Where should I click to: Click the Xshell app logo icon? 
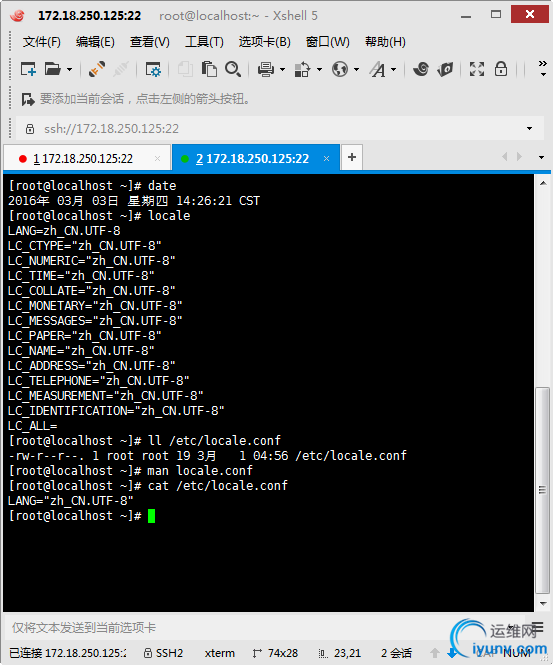click(x=18, y=16)
